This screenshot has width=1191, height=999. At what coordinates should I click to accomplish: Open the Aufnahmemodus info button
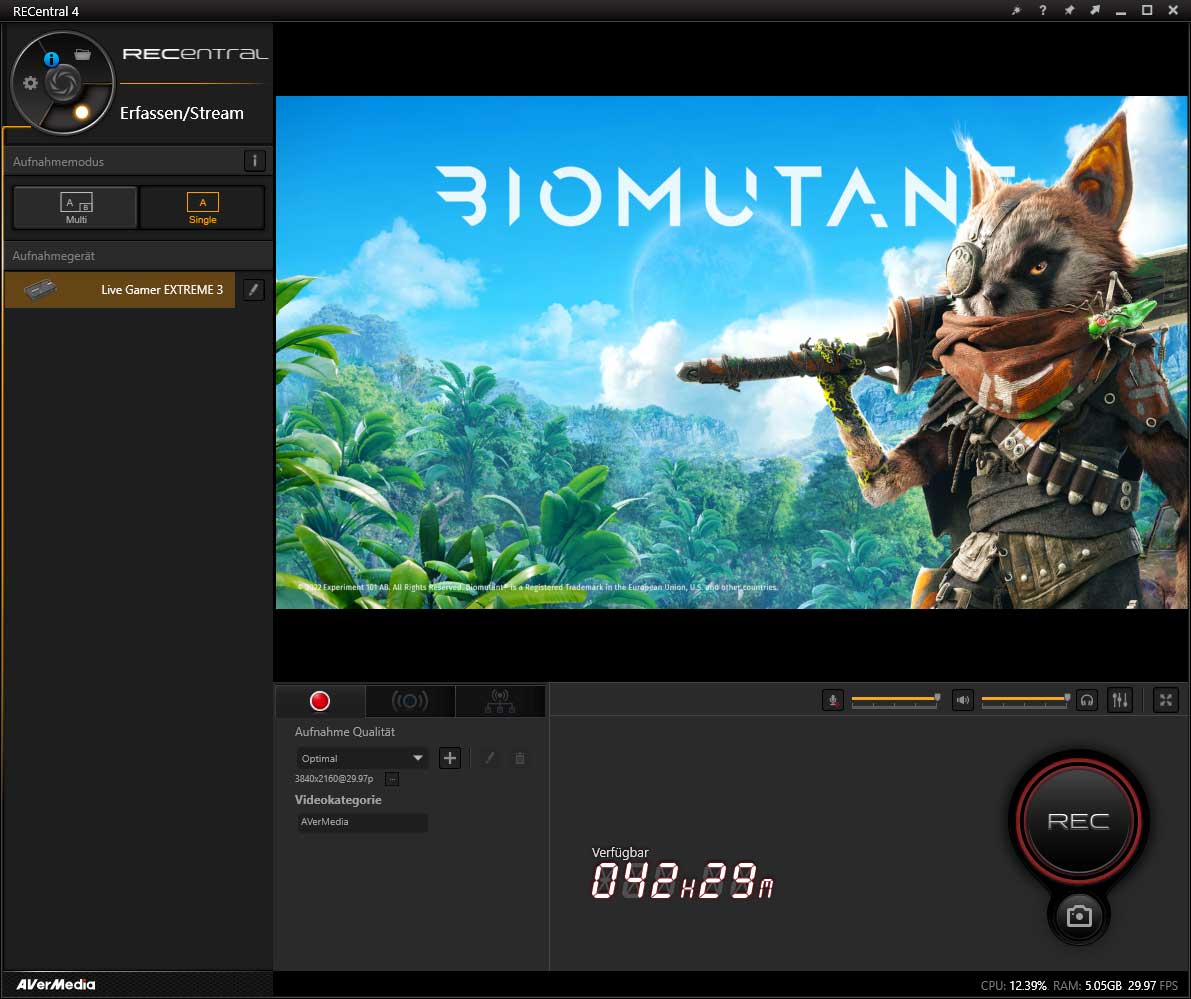point(254,161)
